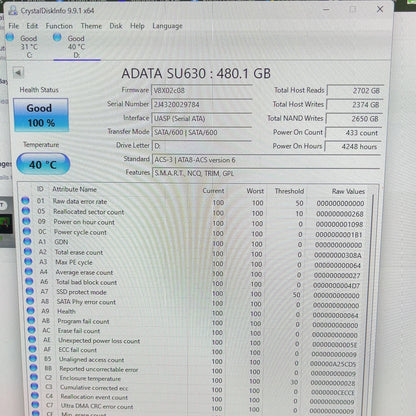This screenshot has height=416, width=416.
Task: Click the 40 °C temperature button
Action: [43, 164]
